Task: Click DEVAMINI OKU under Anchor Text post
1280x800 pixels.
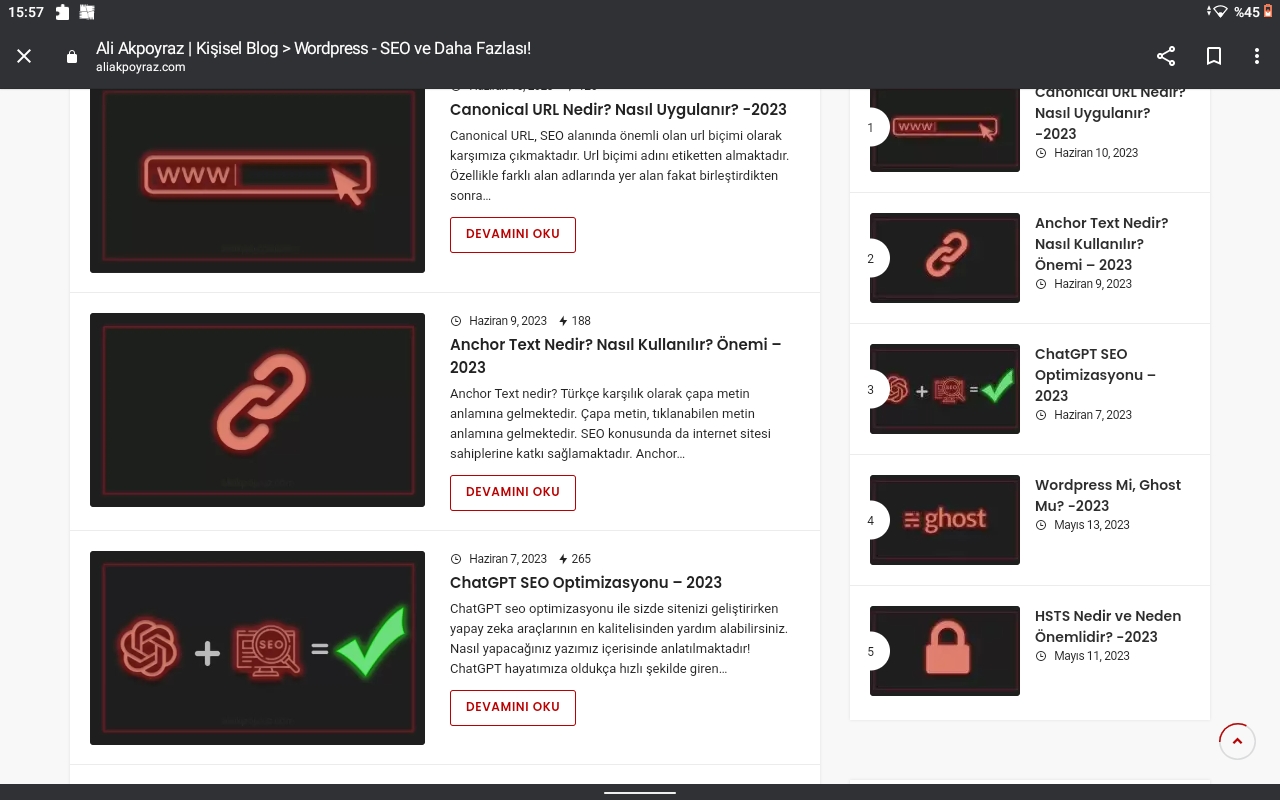Action: click(x=513, y=492)
